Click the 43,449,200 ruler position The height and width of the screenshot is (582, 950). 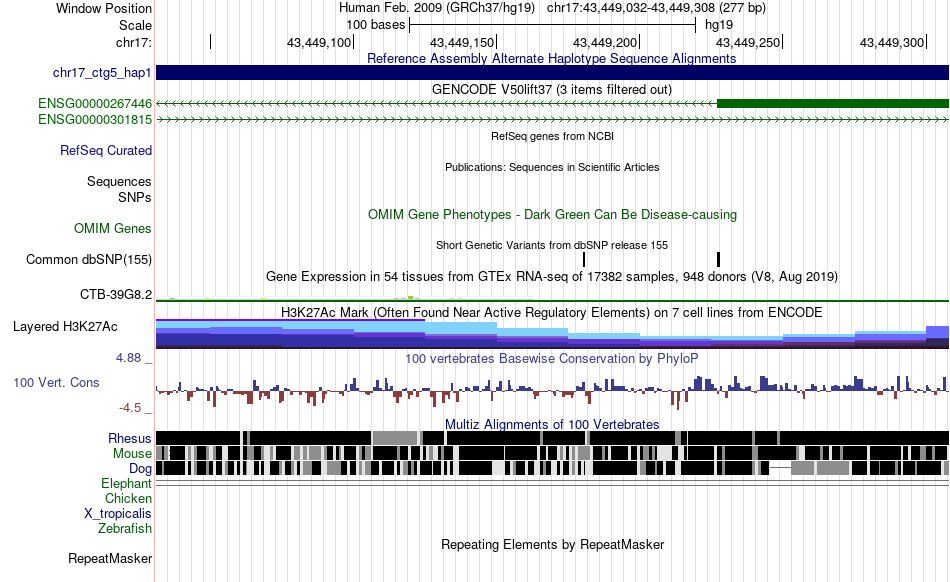[x=605, y=42]
